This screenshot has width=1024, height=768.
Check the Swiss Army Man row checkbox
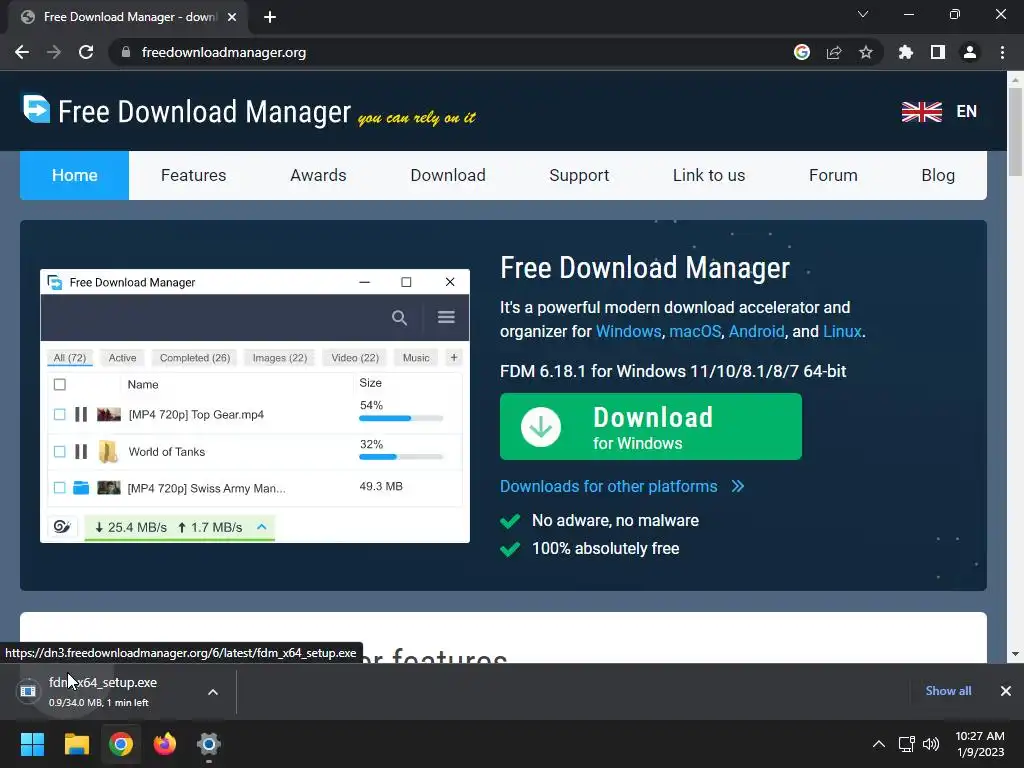pos(59,487)
